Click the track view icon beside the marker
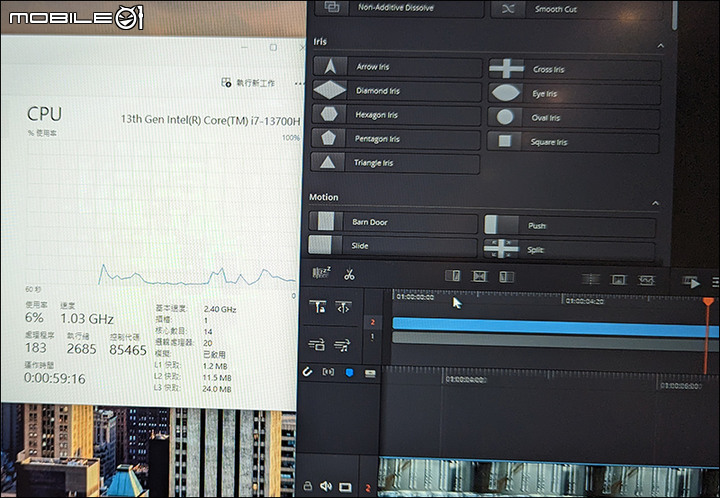 [370, 374]
